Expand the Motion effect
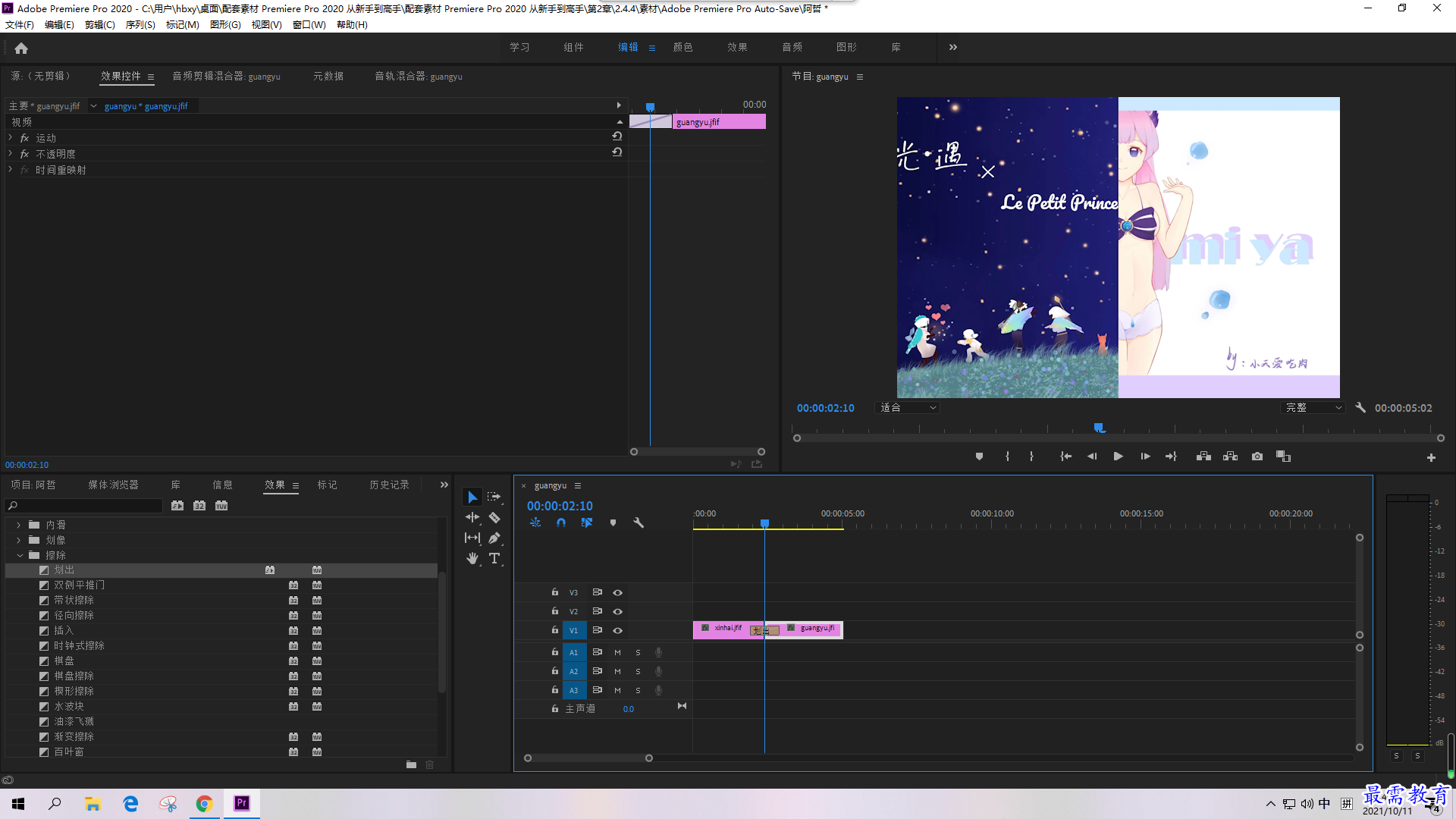Image resolution: width=1456 pixels, height=819 pixels. 11,138
